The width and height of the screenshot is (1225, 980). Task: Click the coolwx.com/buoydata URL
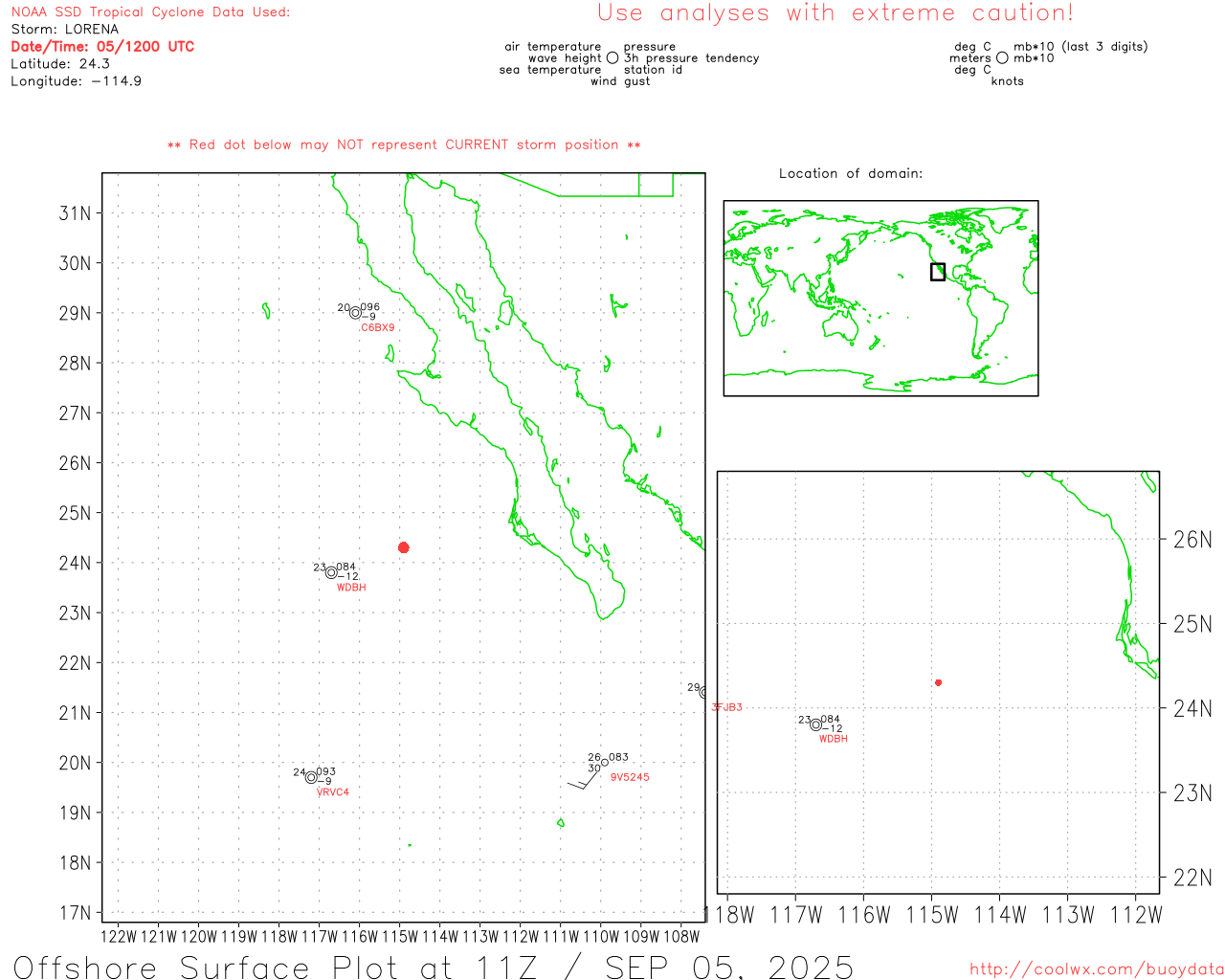pyautogui.click(x=1097, y=969)
